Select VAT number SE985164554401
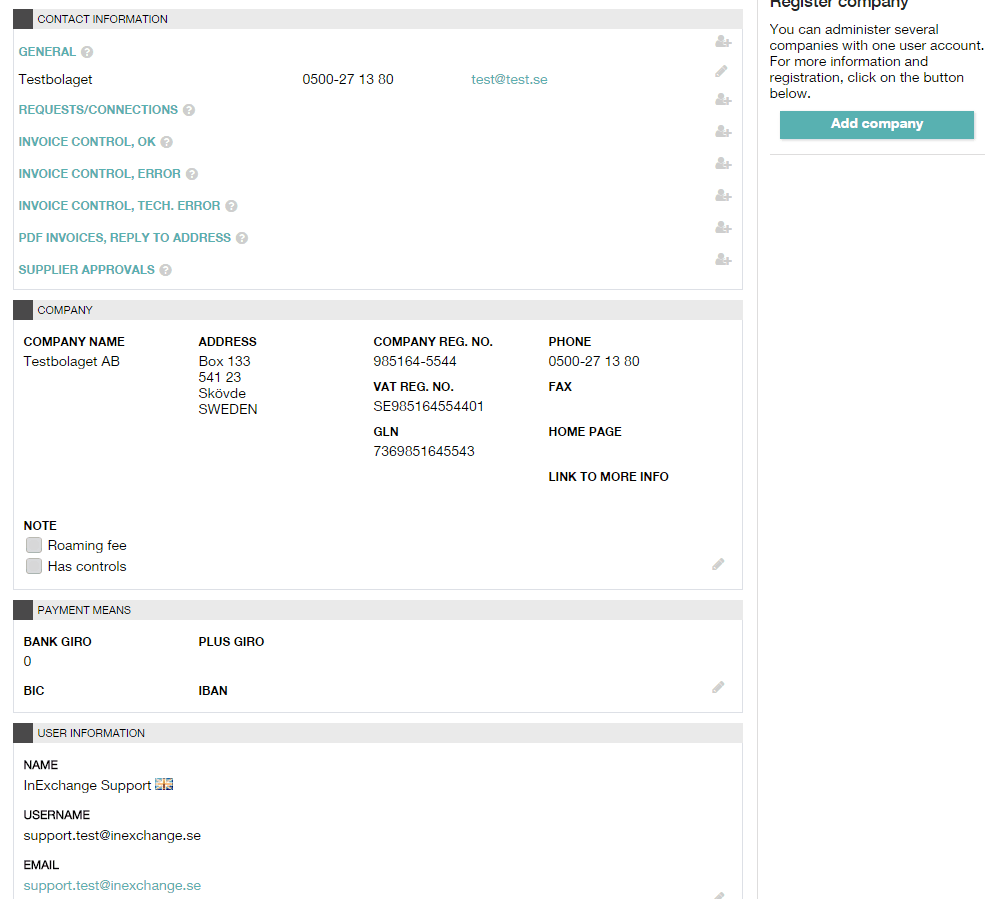This screenshot has height=899, width=1005. (429, 406)
